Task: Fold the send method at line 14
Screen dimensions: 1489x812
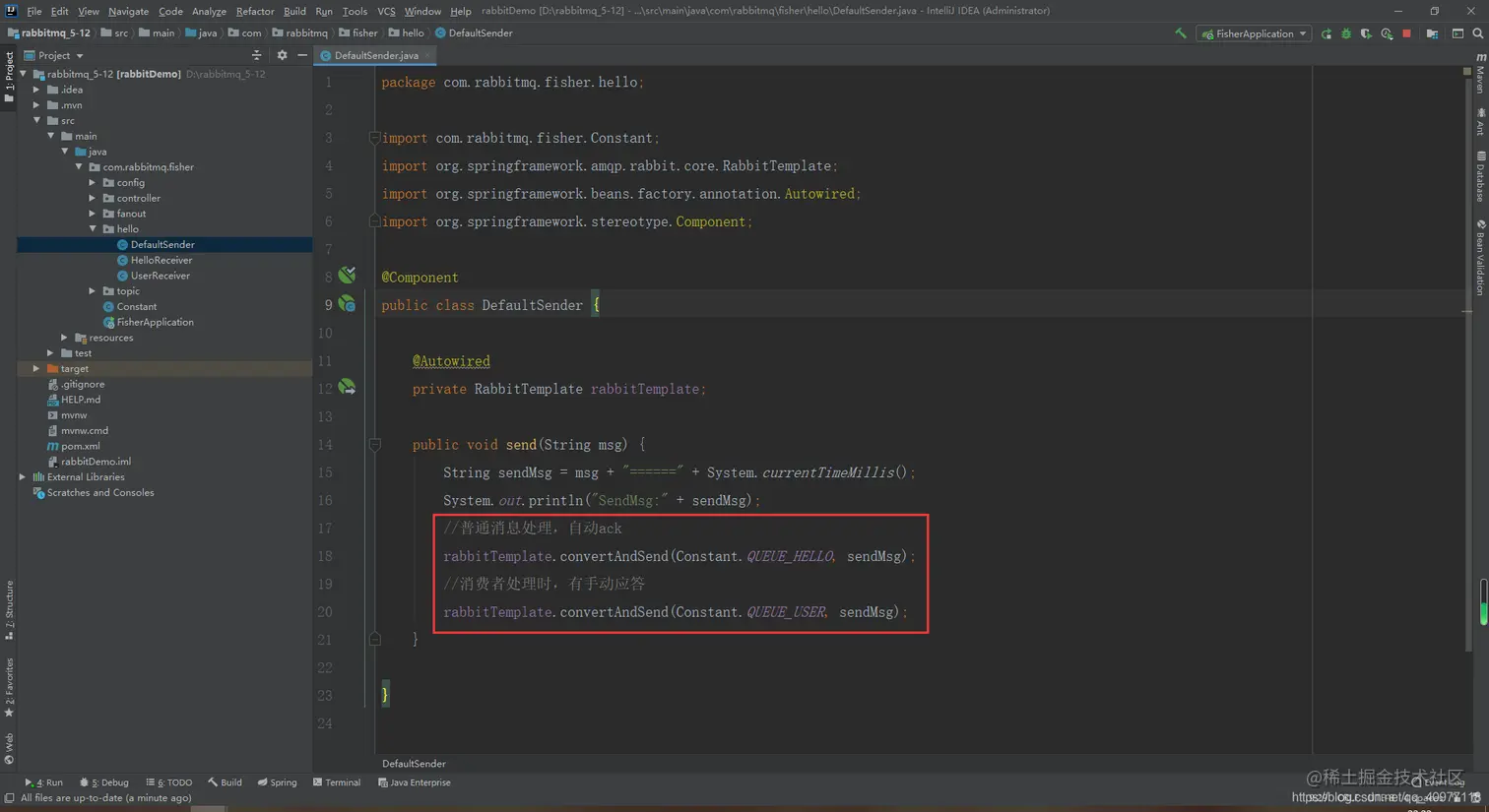Action: (375, 444)
